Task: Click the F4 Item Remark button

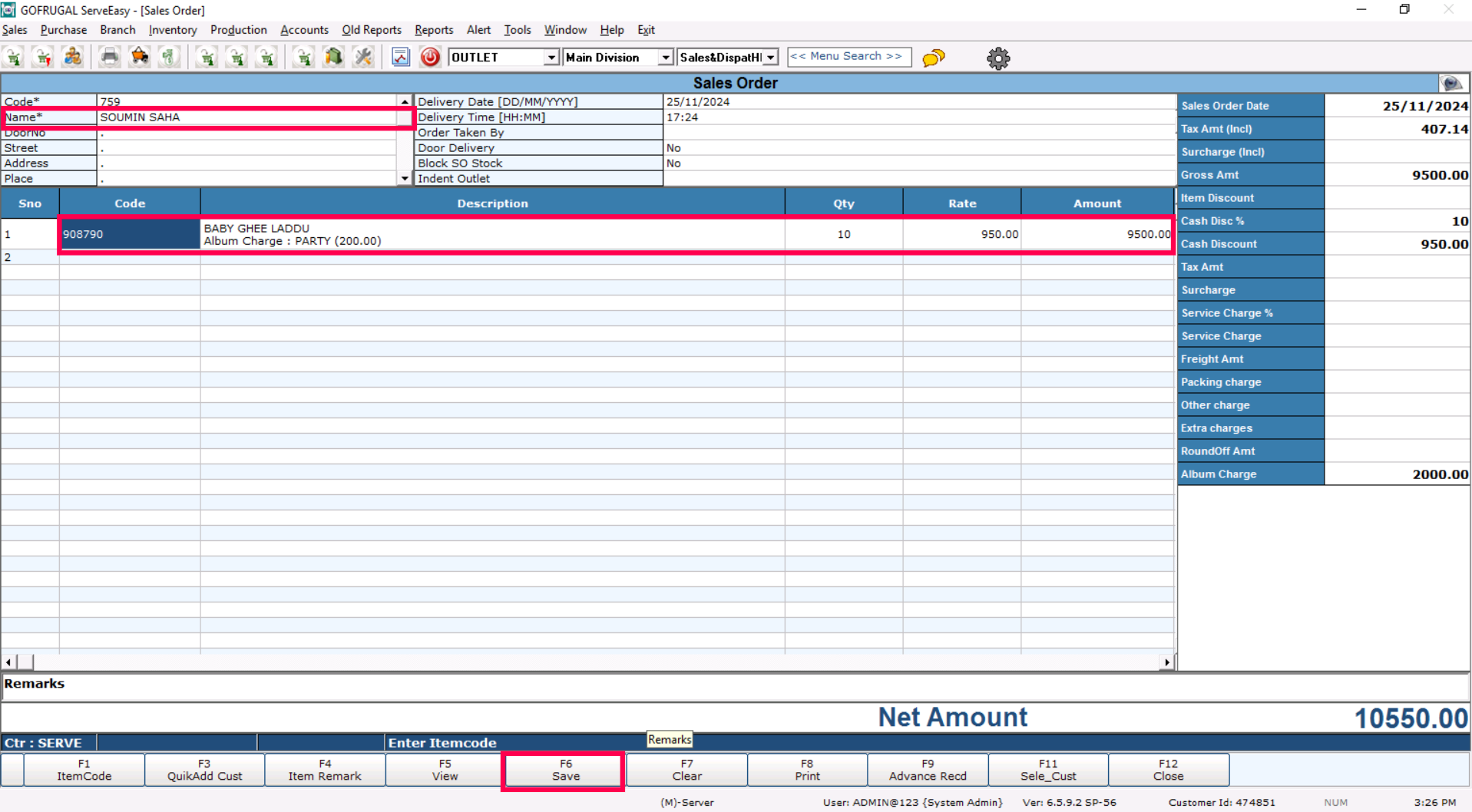Action: (x=325, y=770)
